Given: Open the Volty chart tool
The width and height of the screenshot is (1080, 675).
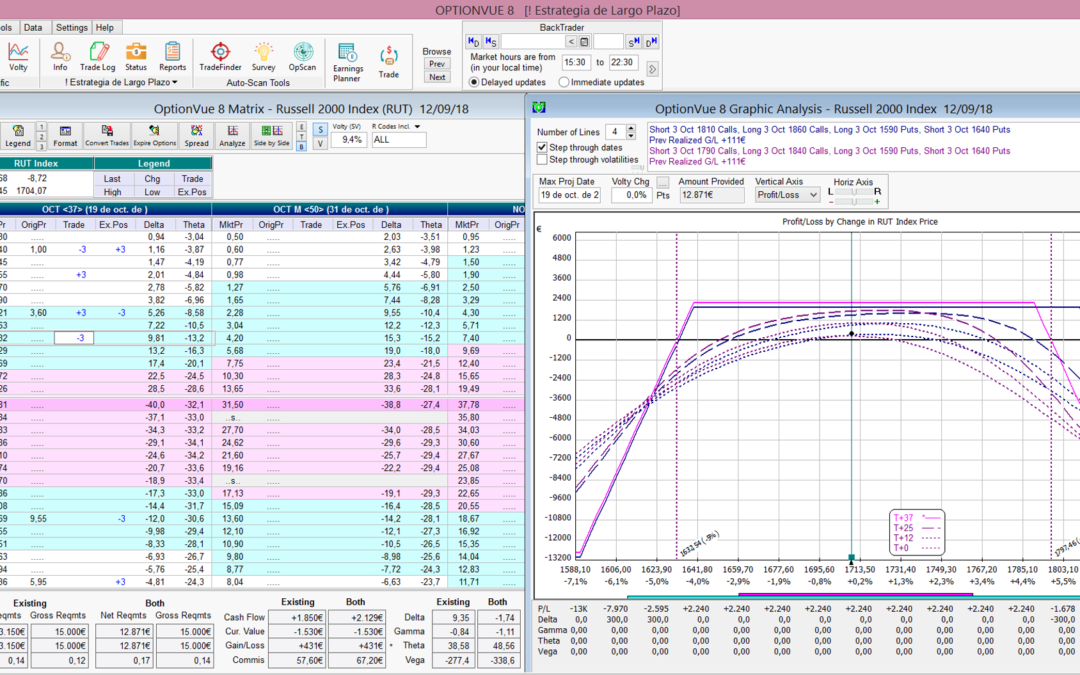Looking at the screenshot, I should [x=18, y=56].
